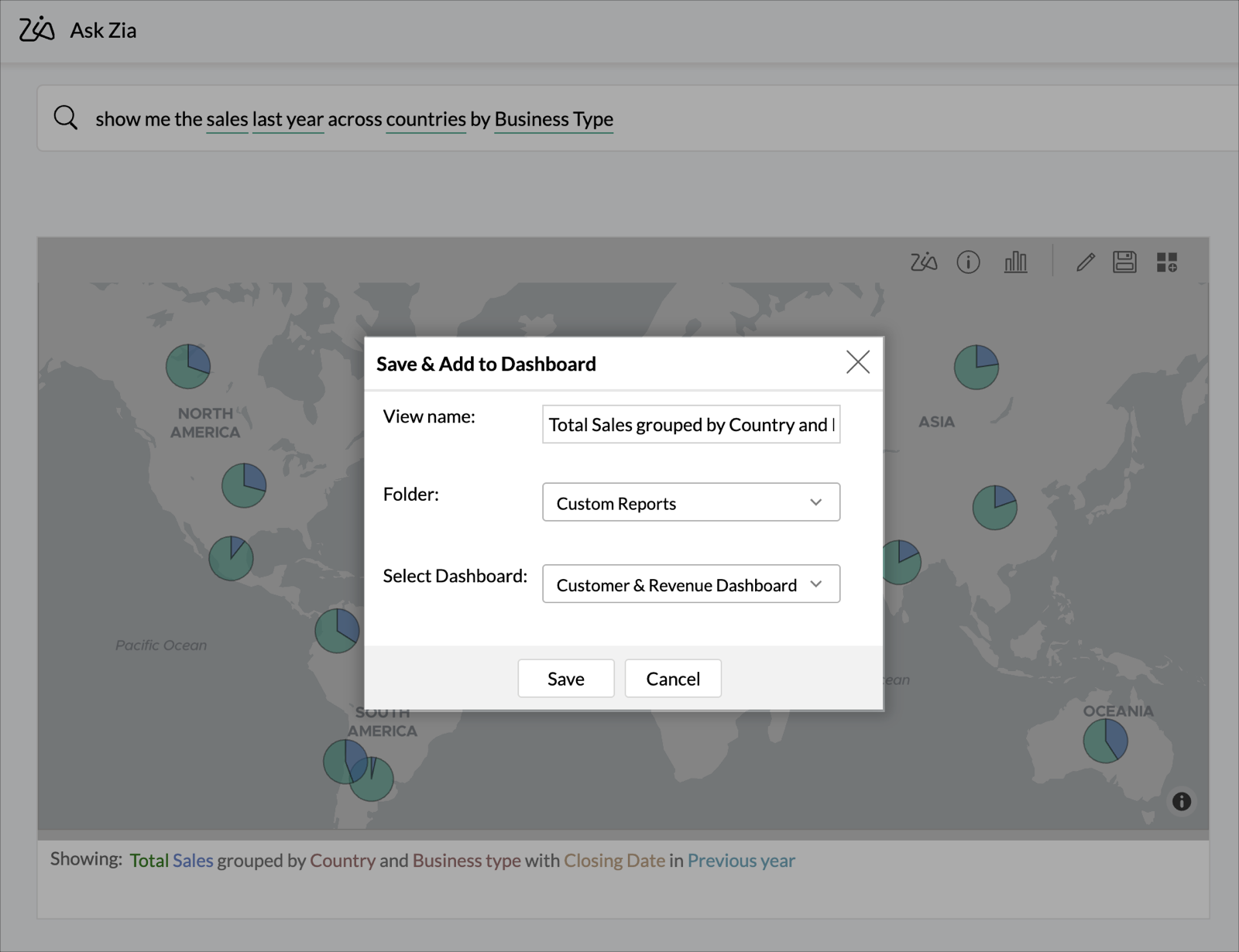1239x952 pixels.
Task: Change chart type bar icon
Action: [1015, 262]
